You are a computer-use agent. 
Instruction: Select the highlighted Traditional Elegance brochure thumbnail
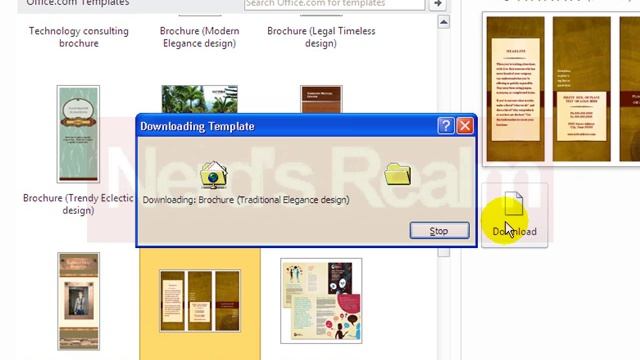(x=200, y=300)
